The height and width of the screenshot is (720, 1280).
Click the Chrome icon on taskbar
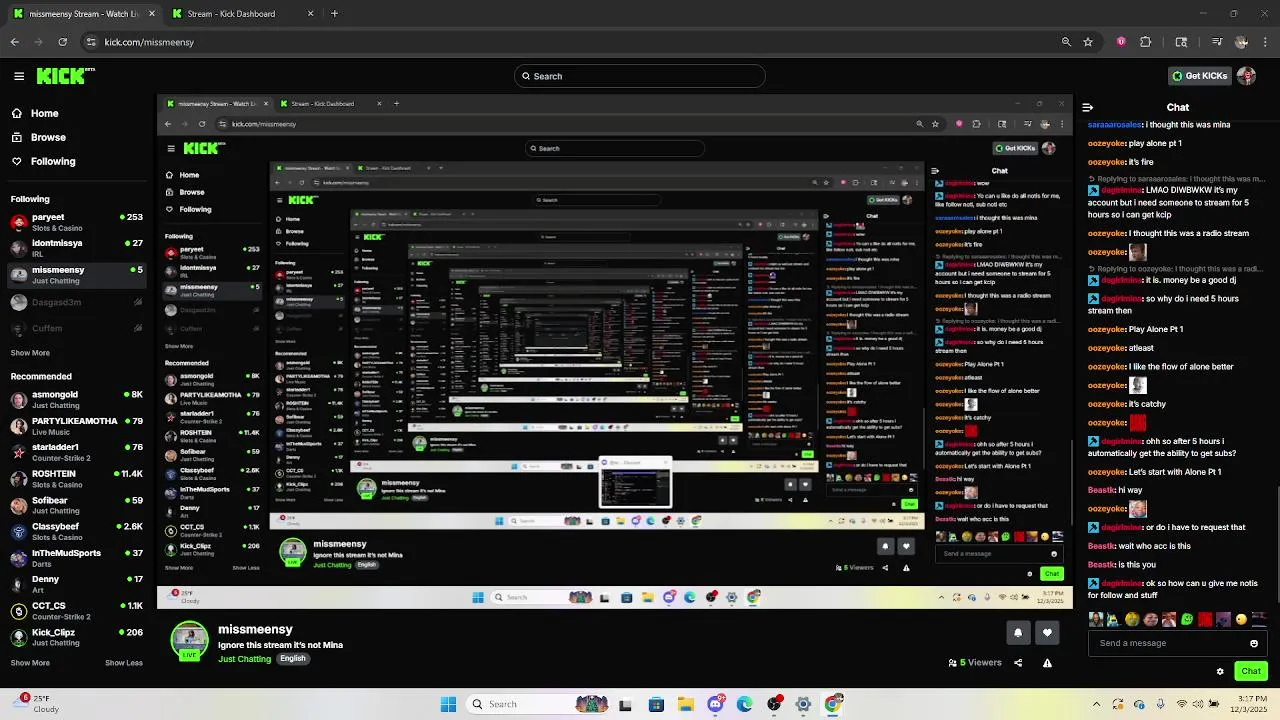pos(833,704)
